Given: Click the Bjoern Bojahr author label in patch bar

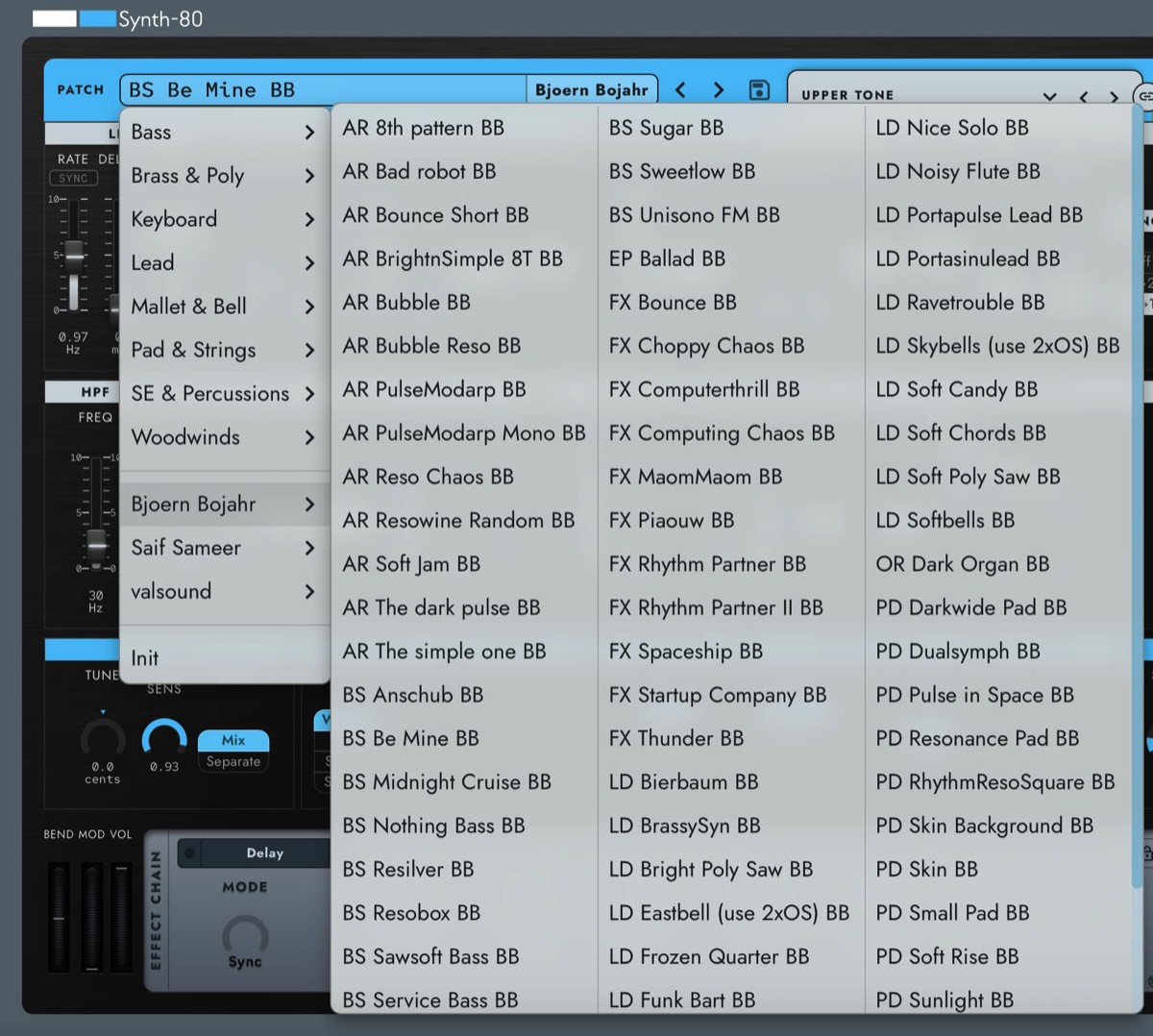Looking at the screenshot, I should pos(591,89).
